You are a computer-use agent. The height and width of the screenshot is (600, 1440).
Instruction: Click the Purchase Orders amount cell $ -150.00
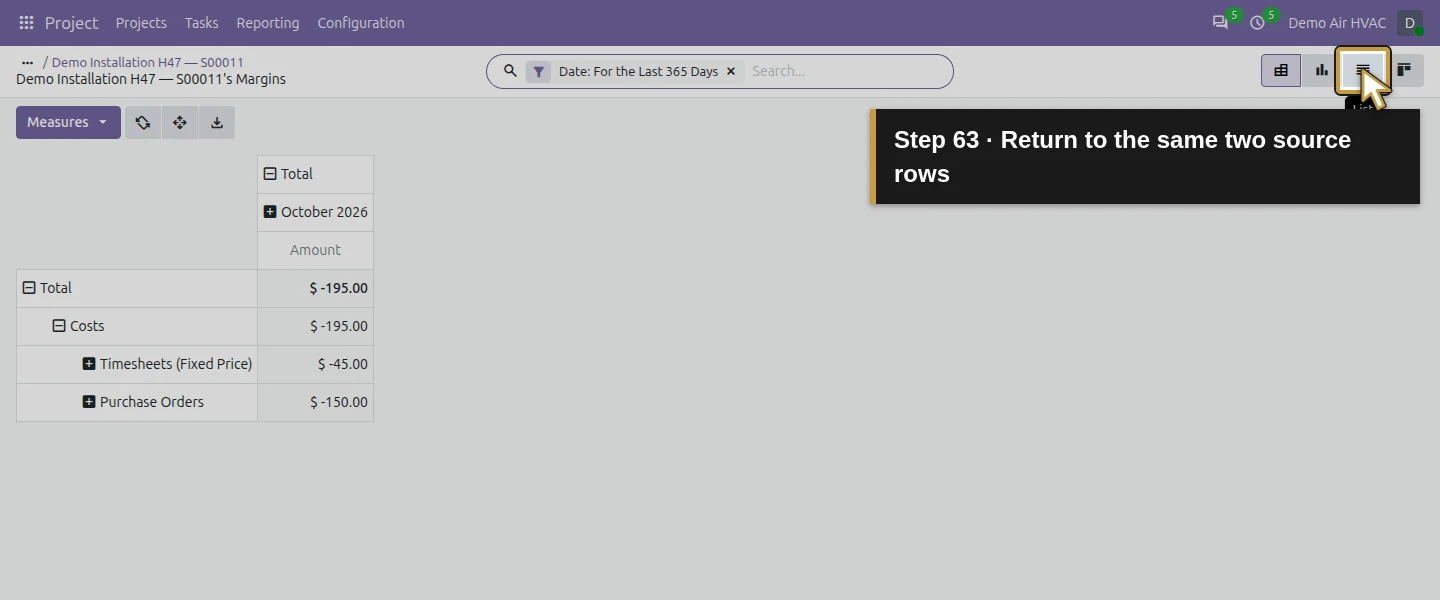click(315, 402)
